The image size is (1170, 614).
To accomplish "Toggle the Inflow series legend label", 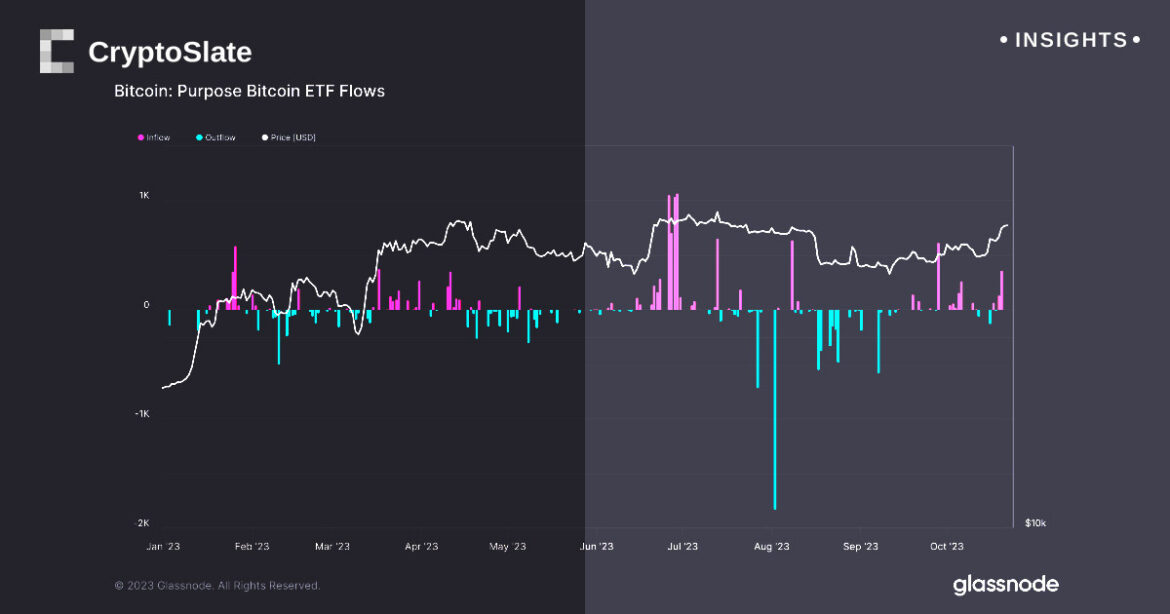I will pos(158,137).
